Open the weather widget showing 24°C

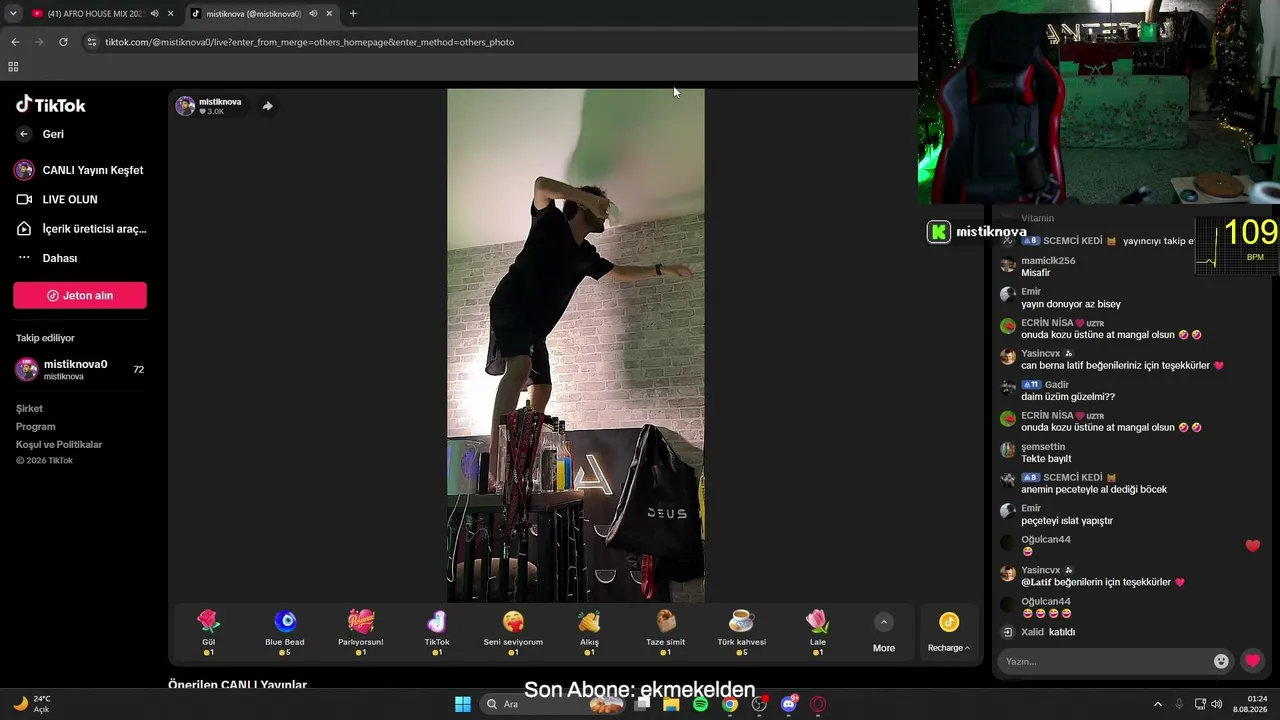32,704
